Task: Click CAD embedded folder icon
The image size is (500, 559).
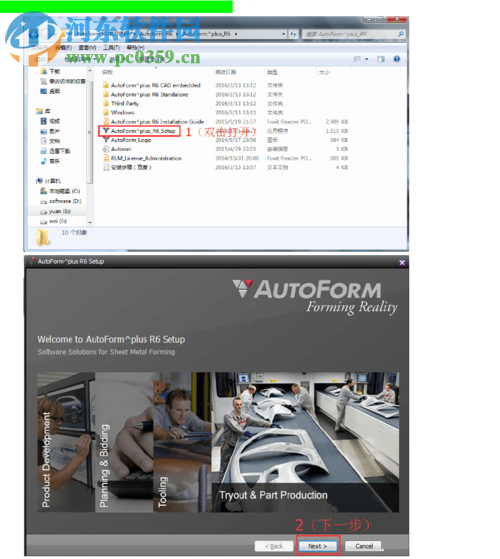Action: (106, 85)
